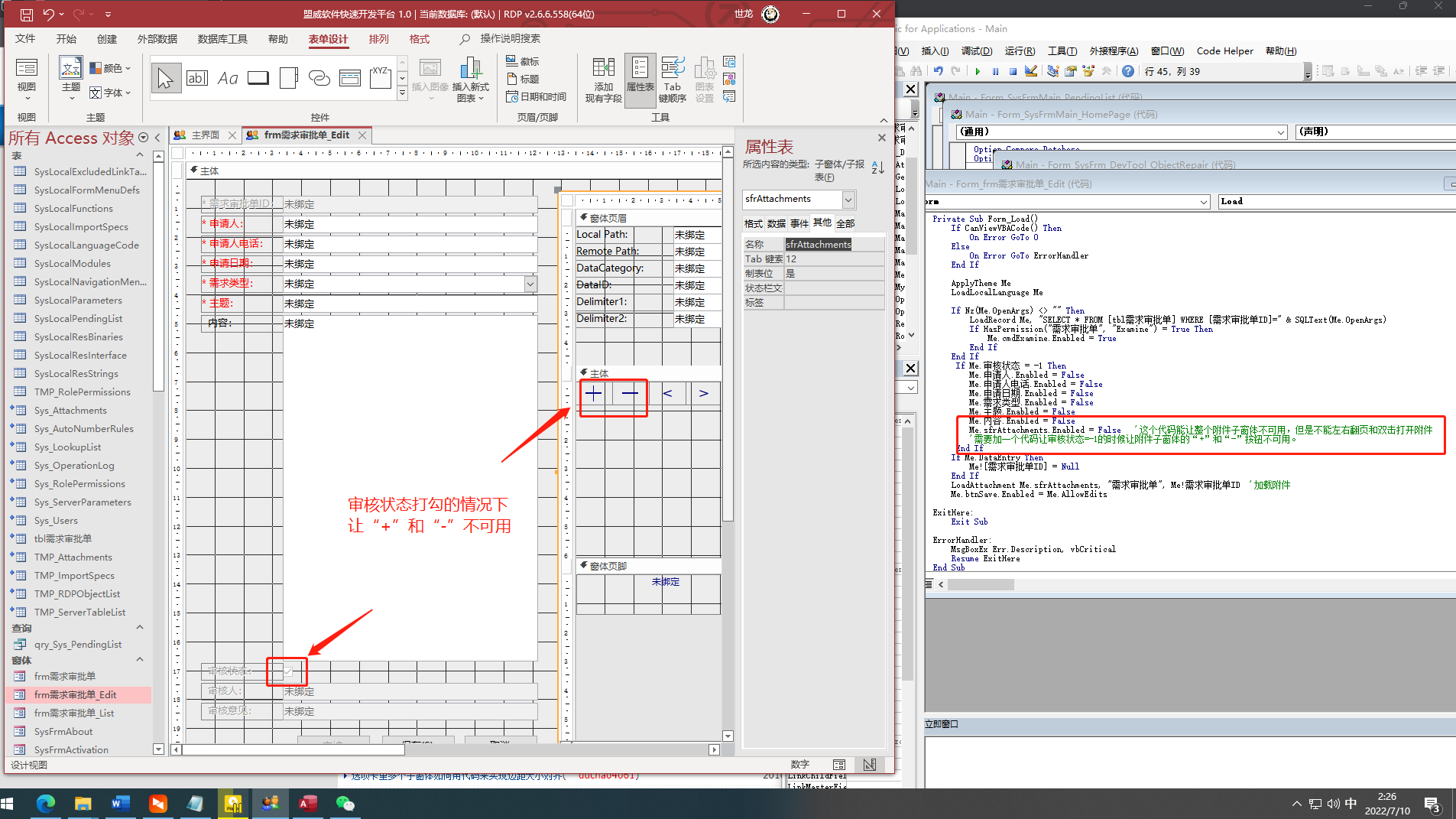Click 添加现有字段 add existing fields icon

[x=603, y=80]
